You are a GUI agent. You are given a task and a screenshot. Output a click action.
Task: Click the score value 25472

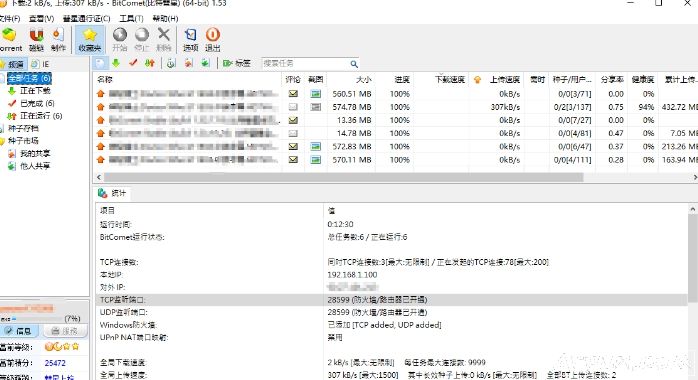tap(55, 363)
